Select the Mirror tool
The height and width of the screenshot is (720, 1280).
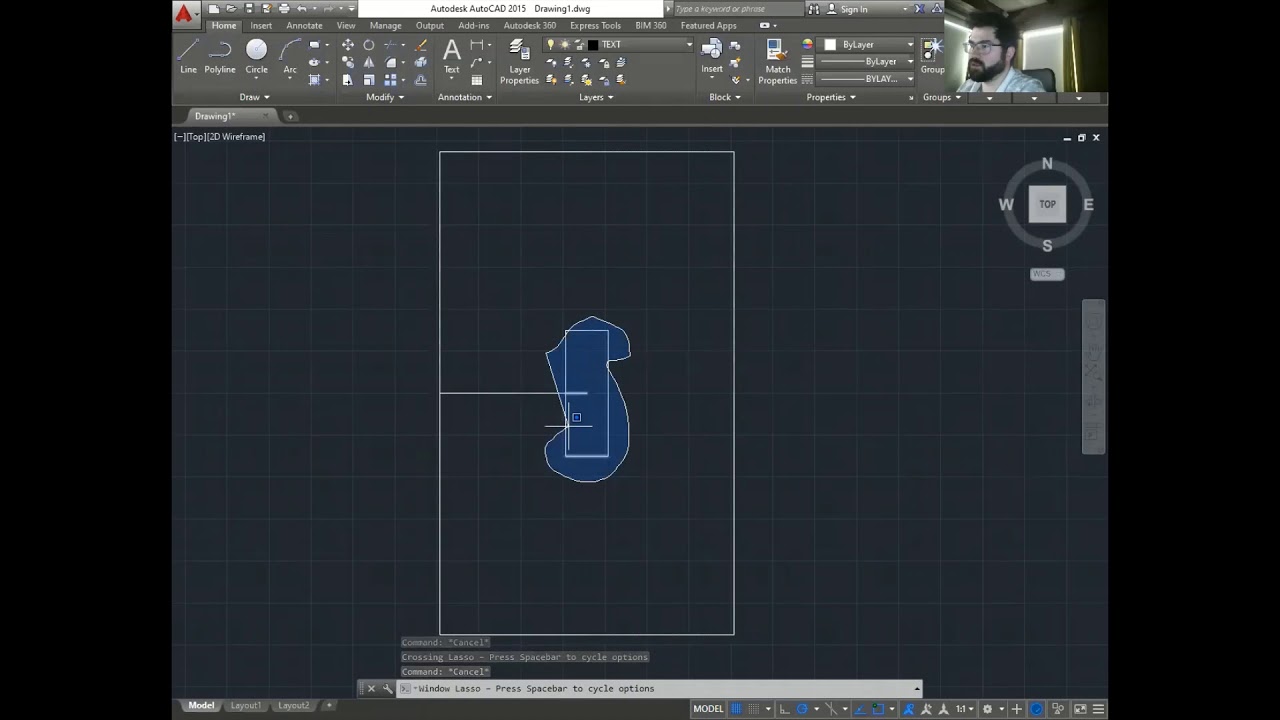[x=369, y=62]
